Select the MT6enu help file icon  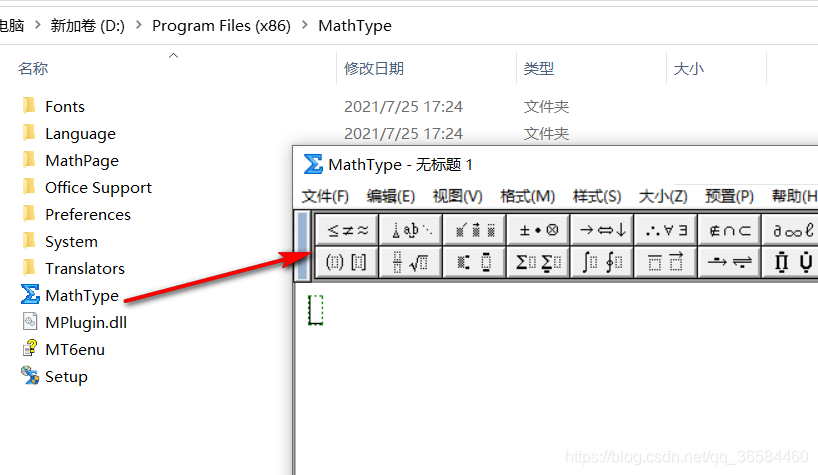30,348
